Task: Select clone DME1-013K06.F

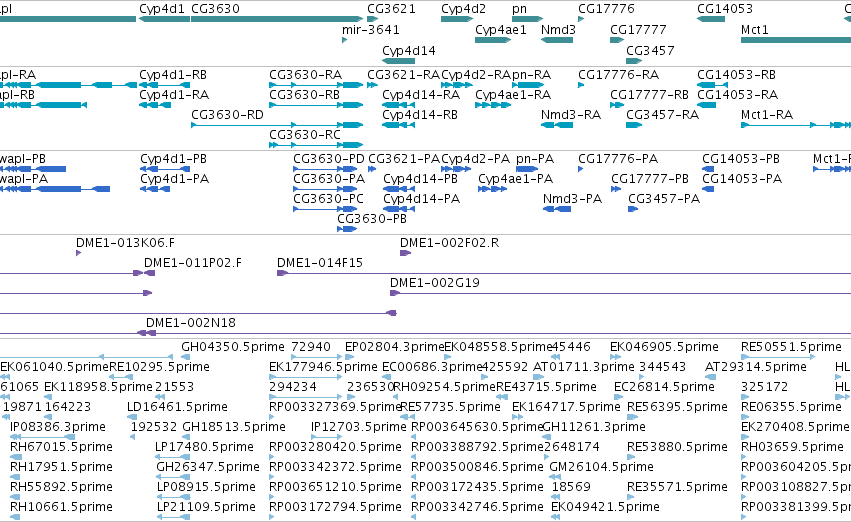Action: [125, 243]
